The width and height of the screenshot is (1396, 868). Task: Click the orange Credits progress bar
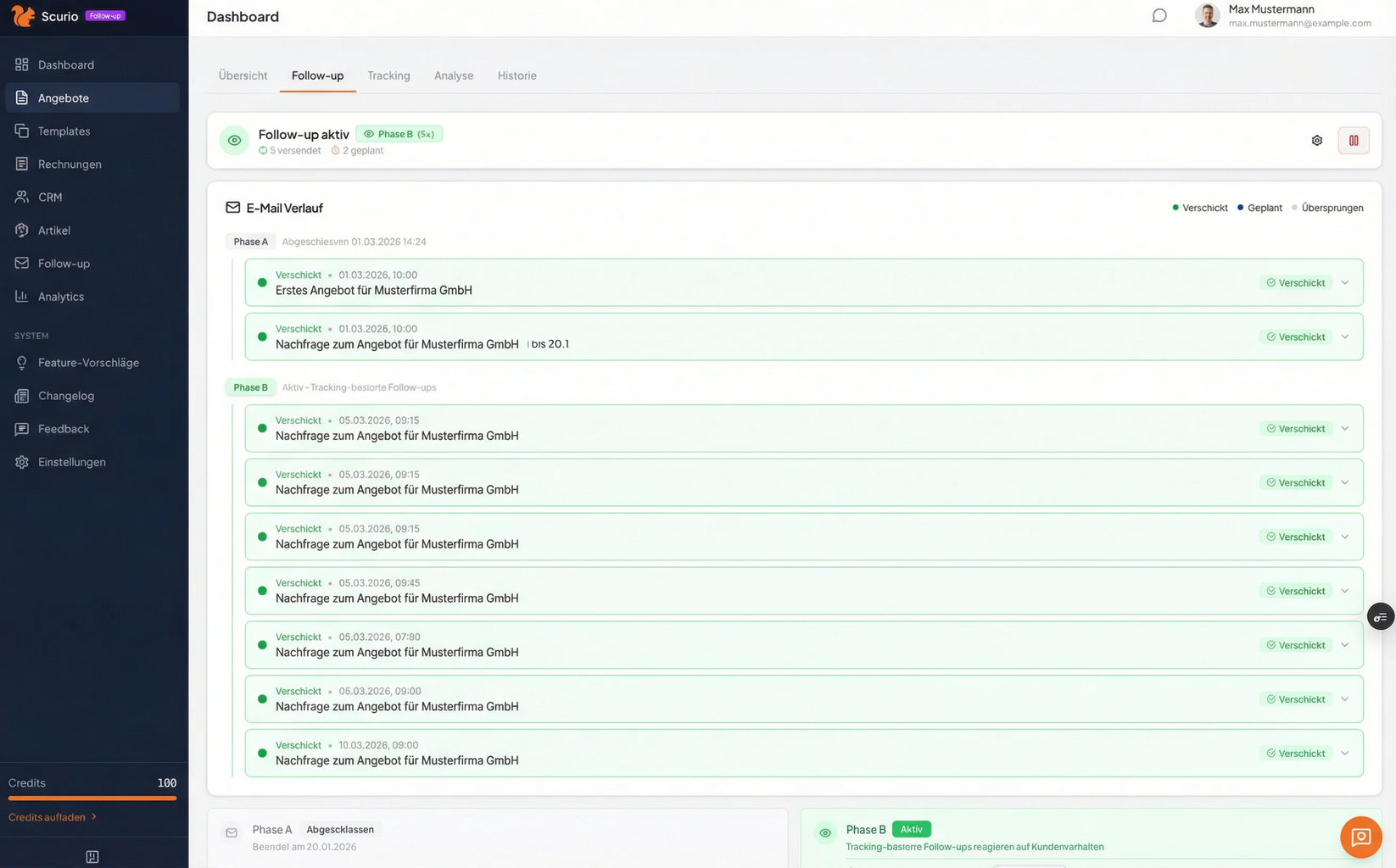[x=92, y=798]
